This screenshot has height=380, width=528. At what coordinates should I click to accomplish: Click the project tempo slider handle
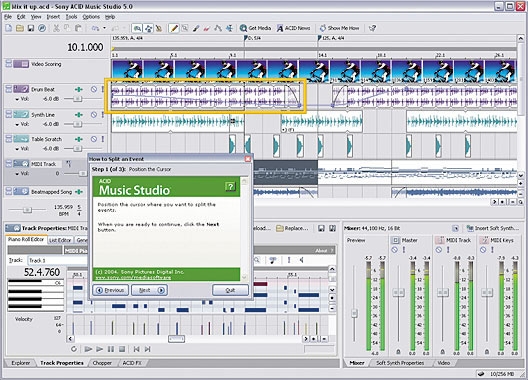[28, 210]
